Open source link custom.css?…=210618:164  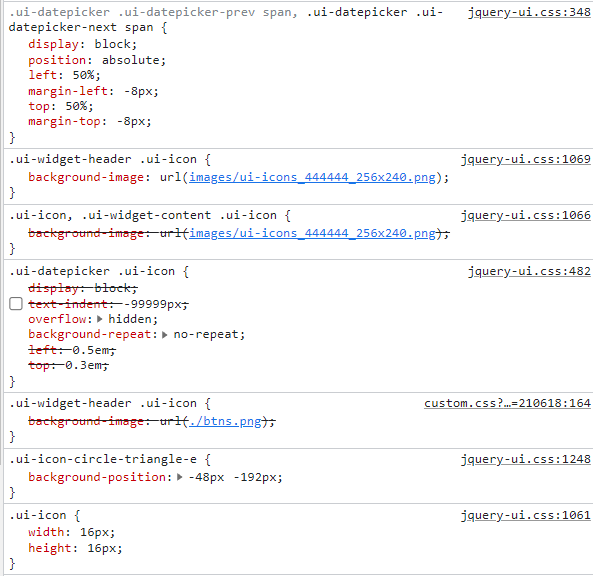tap(507, 403)
